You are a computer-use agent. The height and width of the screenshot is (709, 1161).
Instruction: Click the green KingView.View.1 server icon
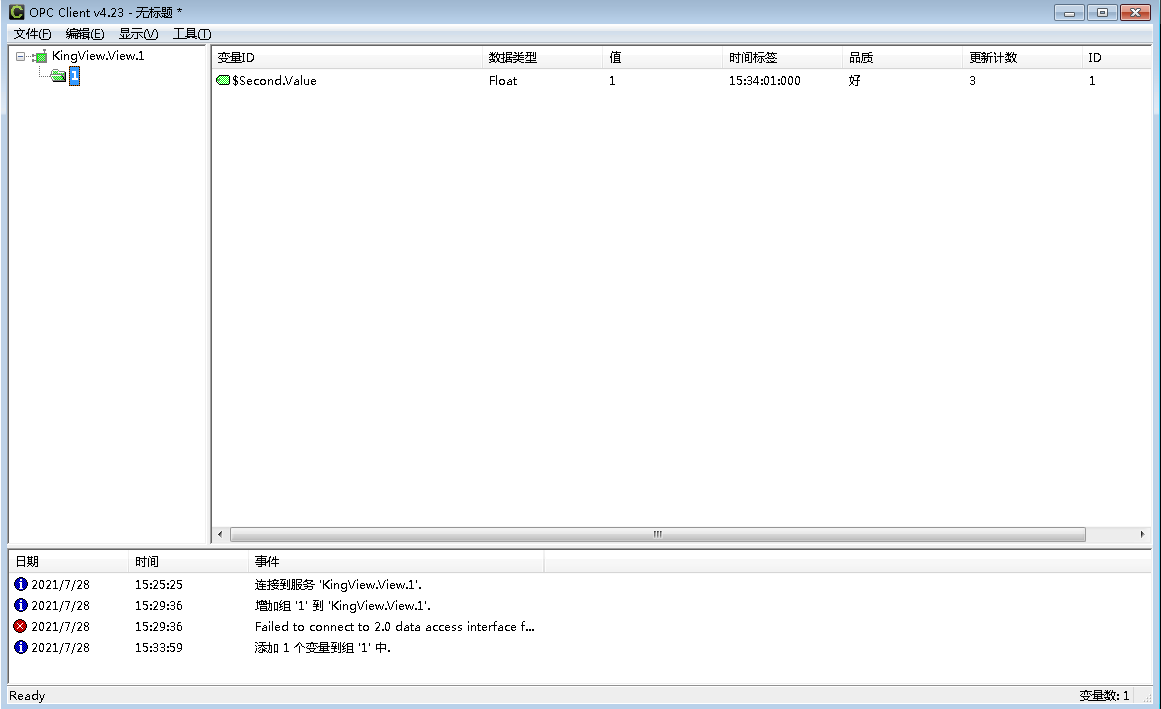(x=41, y=57)
